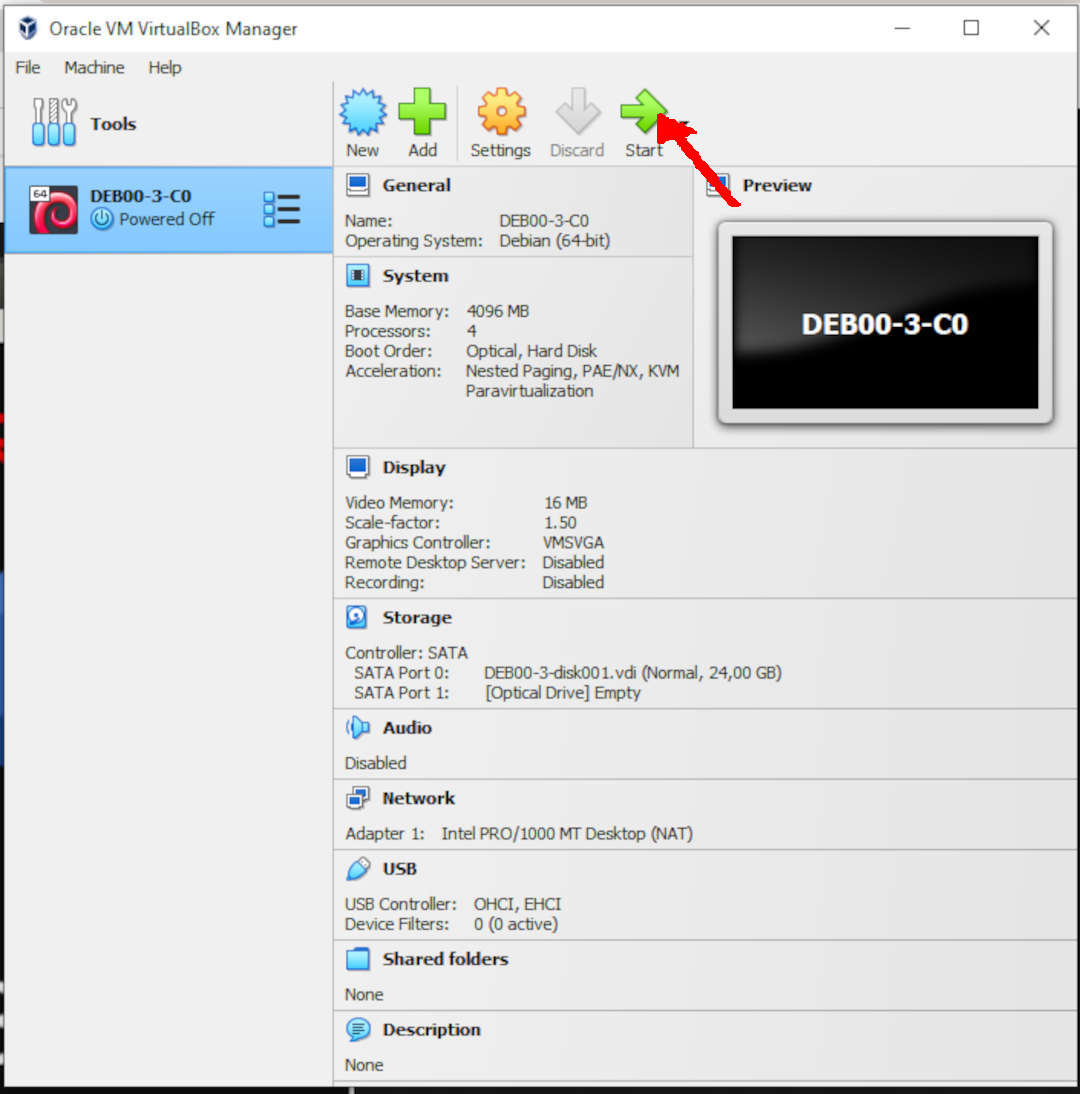
Task: Click the Shared folders section header
Action: click(445, 959)
